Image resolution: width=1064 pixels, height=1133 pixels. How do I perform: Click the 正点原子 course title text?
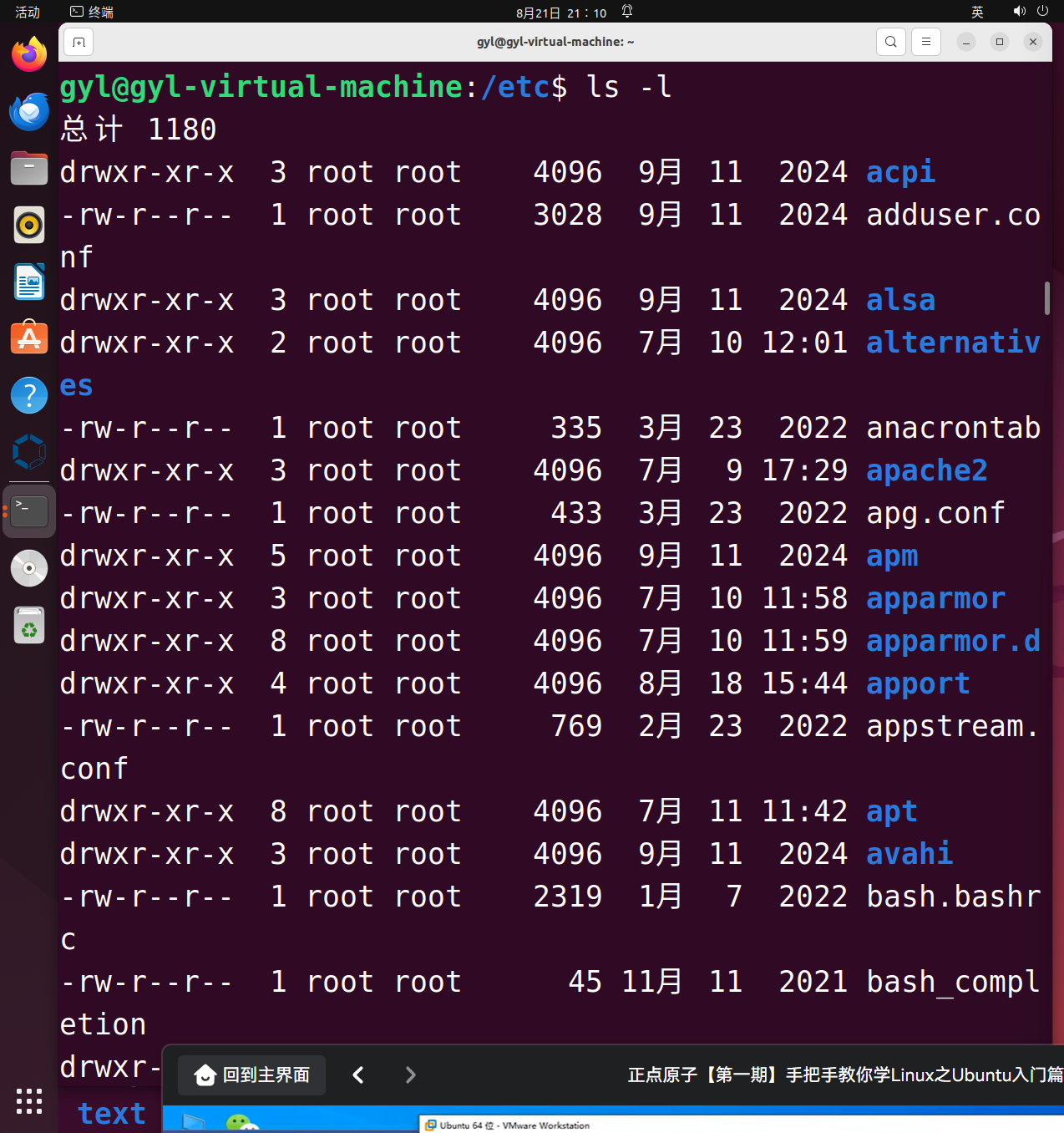[845, 1075]
